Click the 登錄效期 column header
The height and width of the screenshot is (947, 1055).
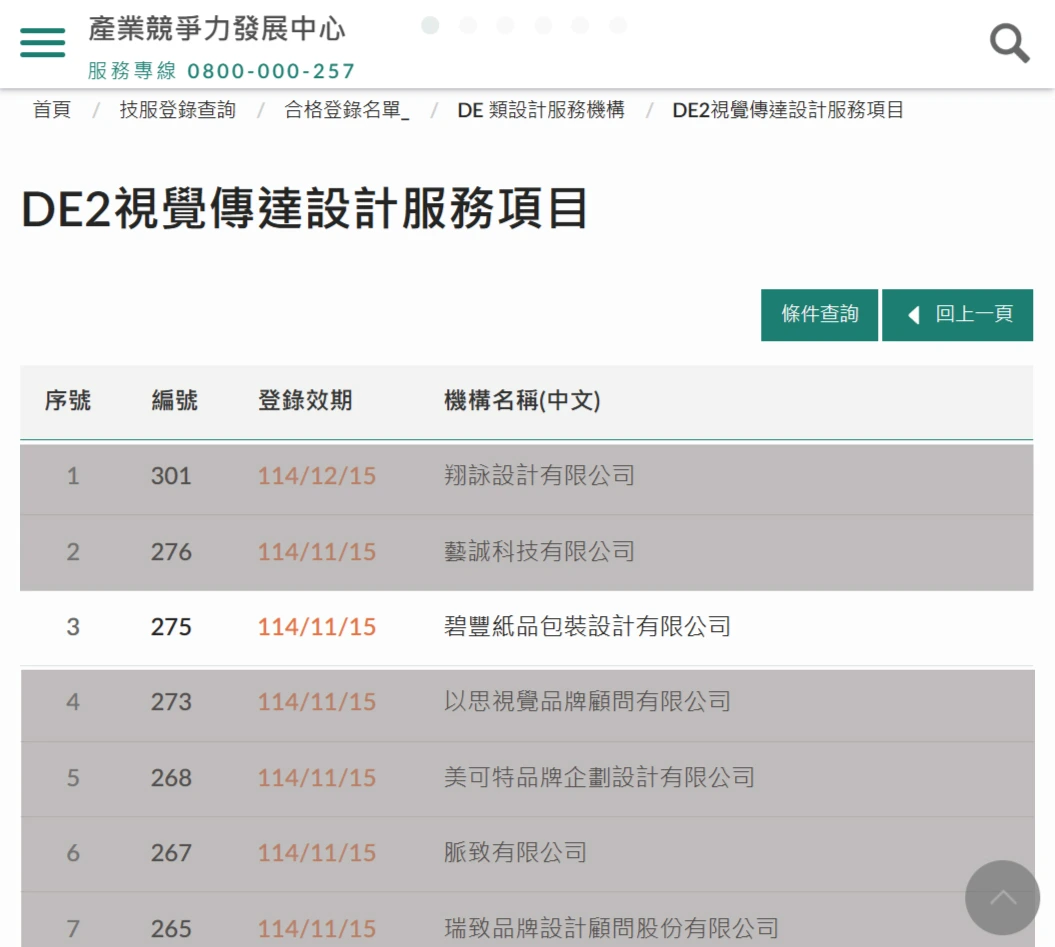coord(305,401)
